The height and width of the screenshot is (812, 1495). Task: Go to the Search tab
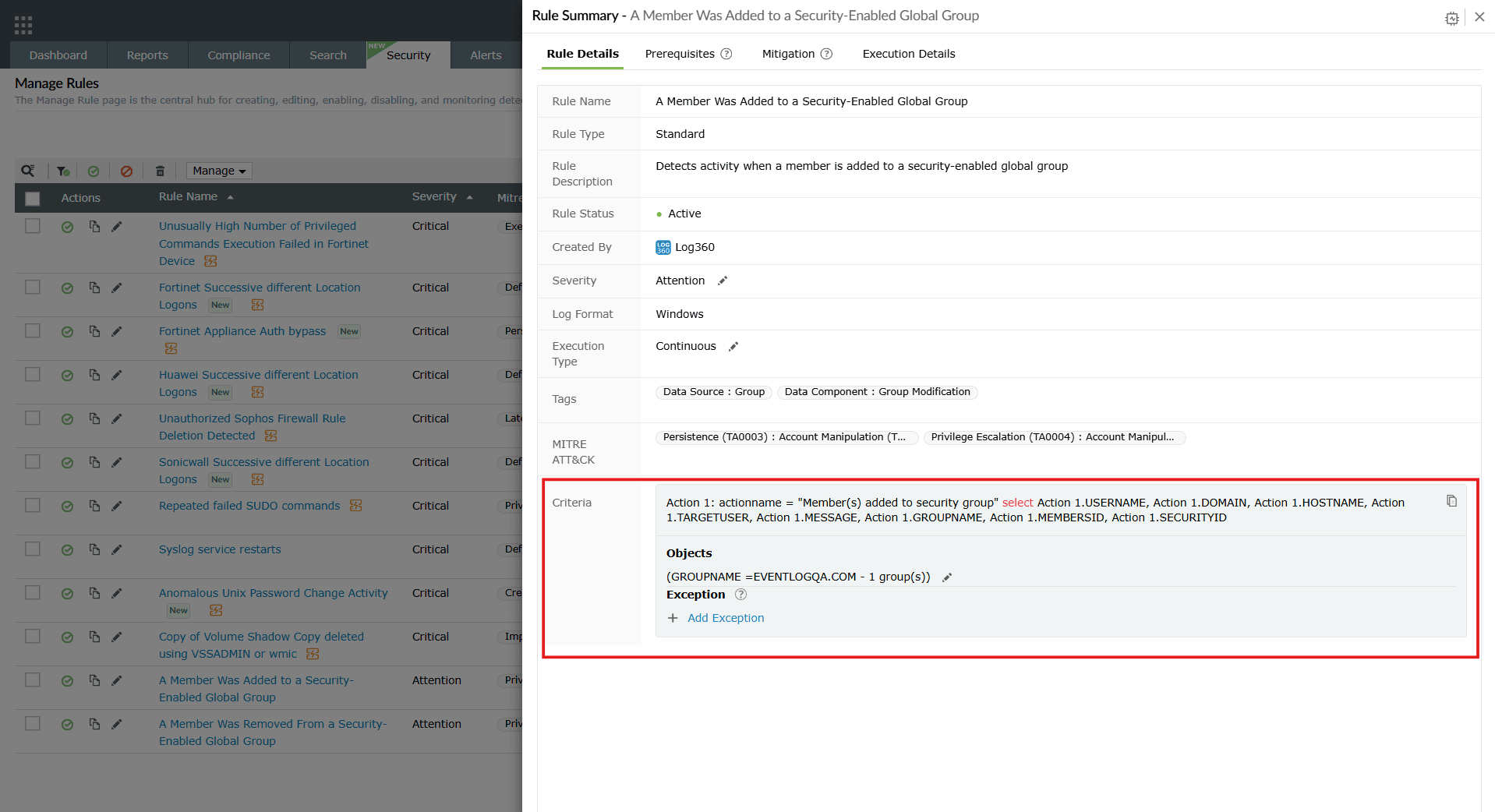328,55
